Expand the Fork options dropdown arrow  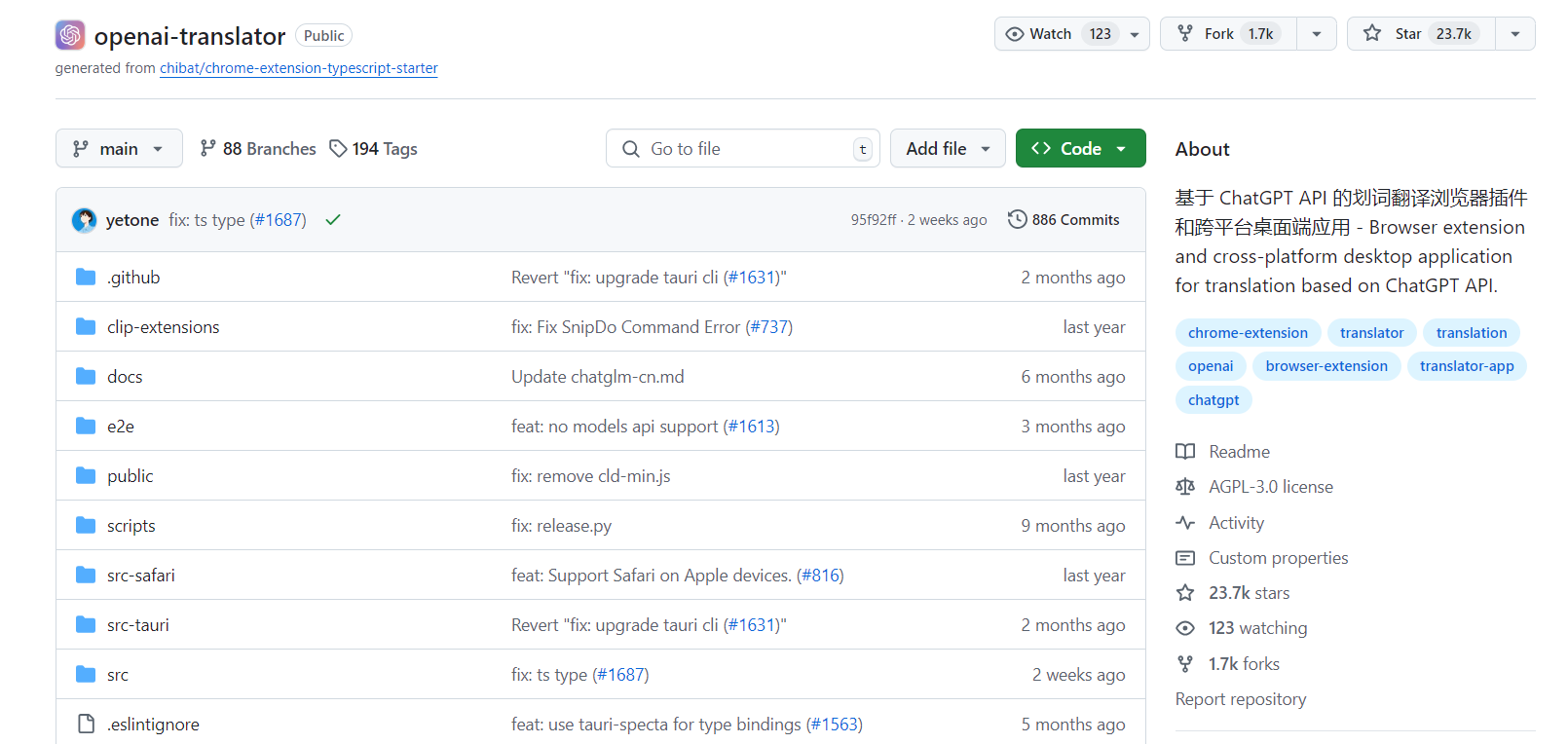pyautogui.click(x=1316, y=34)
